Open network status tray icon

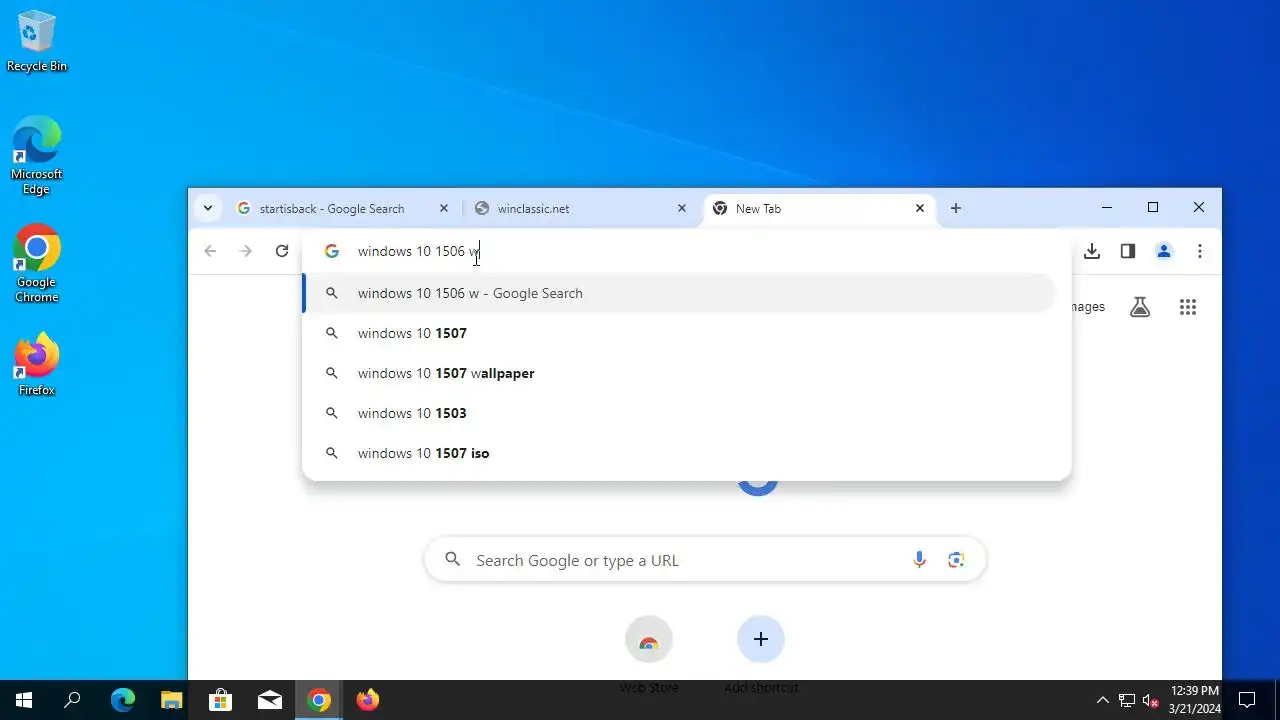[1127, 700]
